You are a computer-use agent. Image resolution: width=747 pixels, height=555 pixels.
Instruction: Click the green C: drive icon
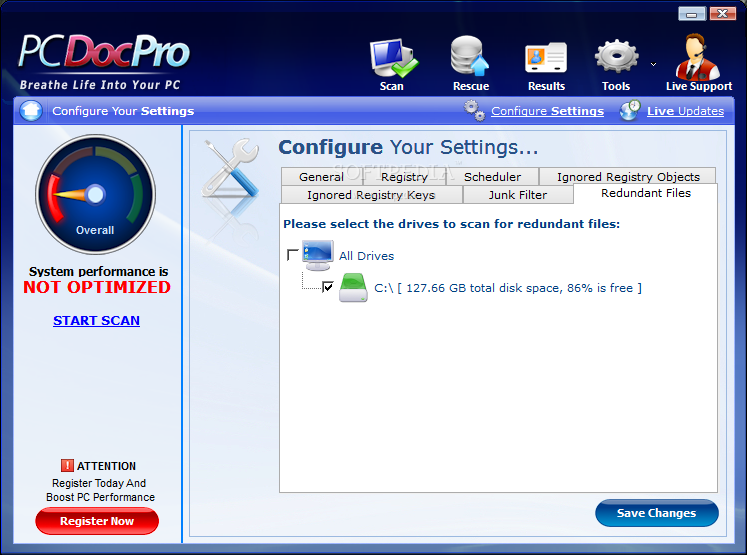(353, 287)
